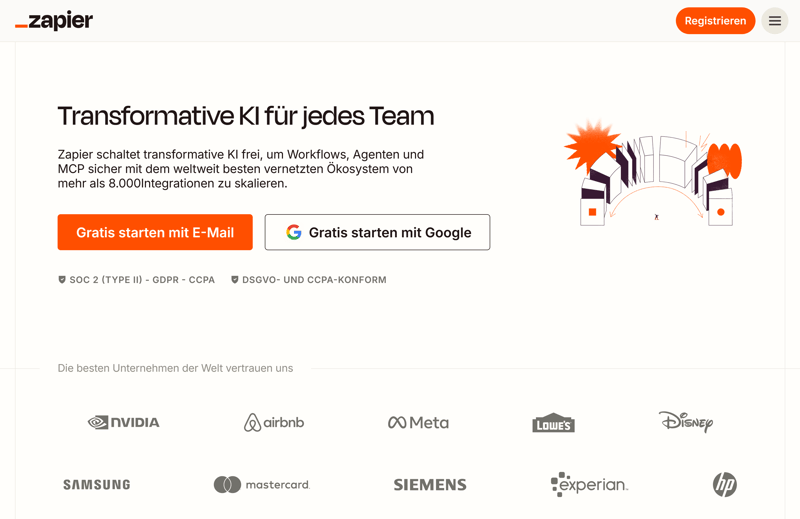Click the Zapier logo in the header
The width and height of the screenshot is (800, 519).
tap(54, 21)
